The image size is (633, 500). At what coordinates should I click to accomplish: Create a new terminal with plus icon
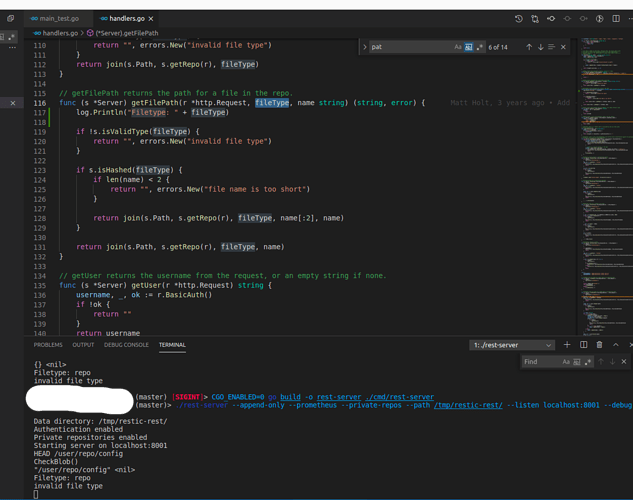pos(567,345)
